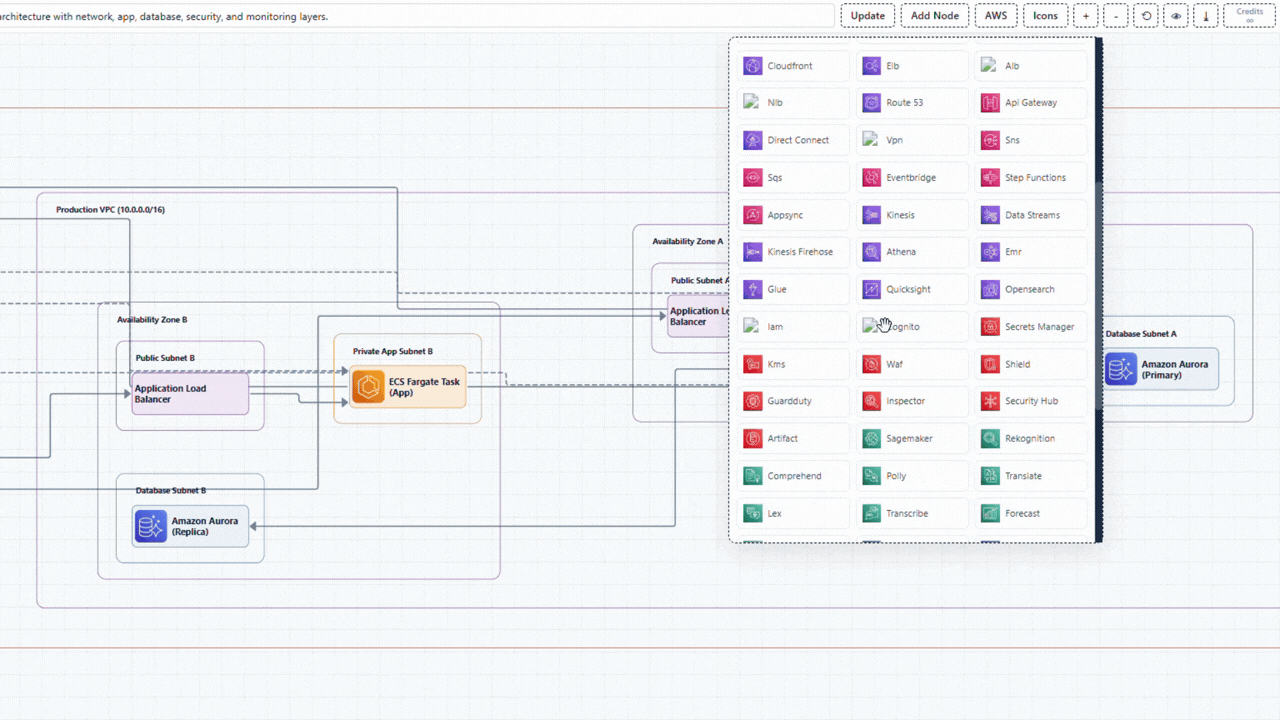The width and height of the screenshot is (1280, 720).
Task: Click the Private App Subnet B label
Action: coord(393,352)
